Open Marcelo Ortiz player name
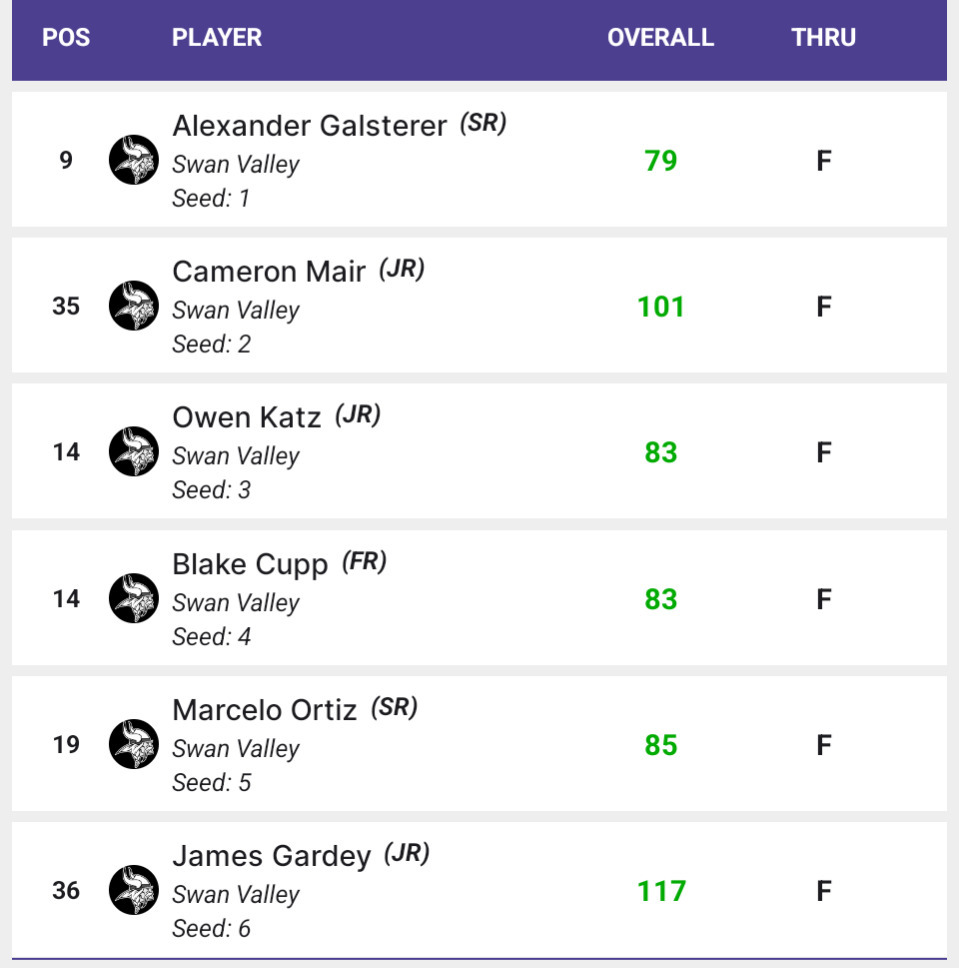959x968 pixels. [264, 710]
